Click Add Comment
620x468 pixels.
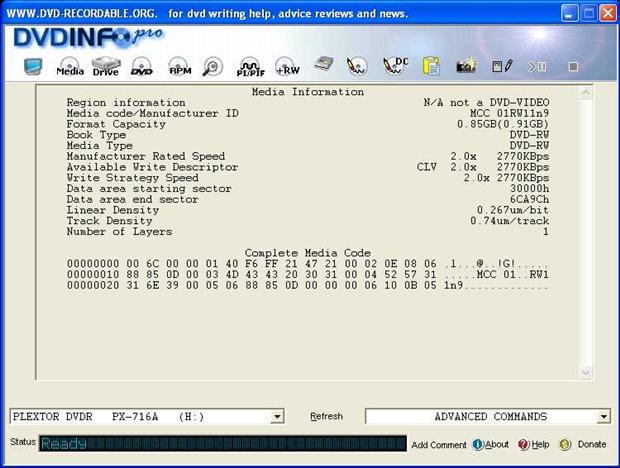(x=439, y=445)
